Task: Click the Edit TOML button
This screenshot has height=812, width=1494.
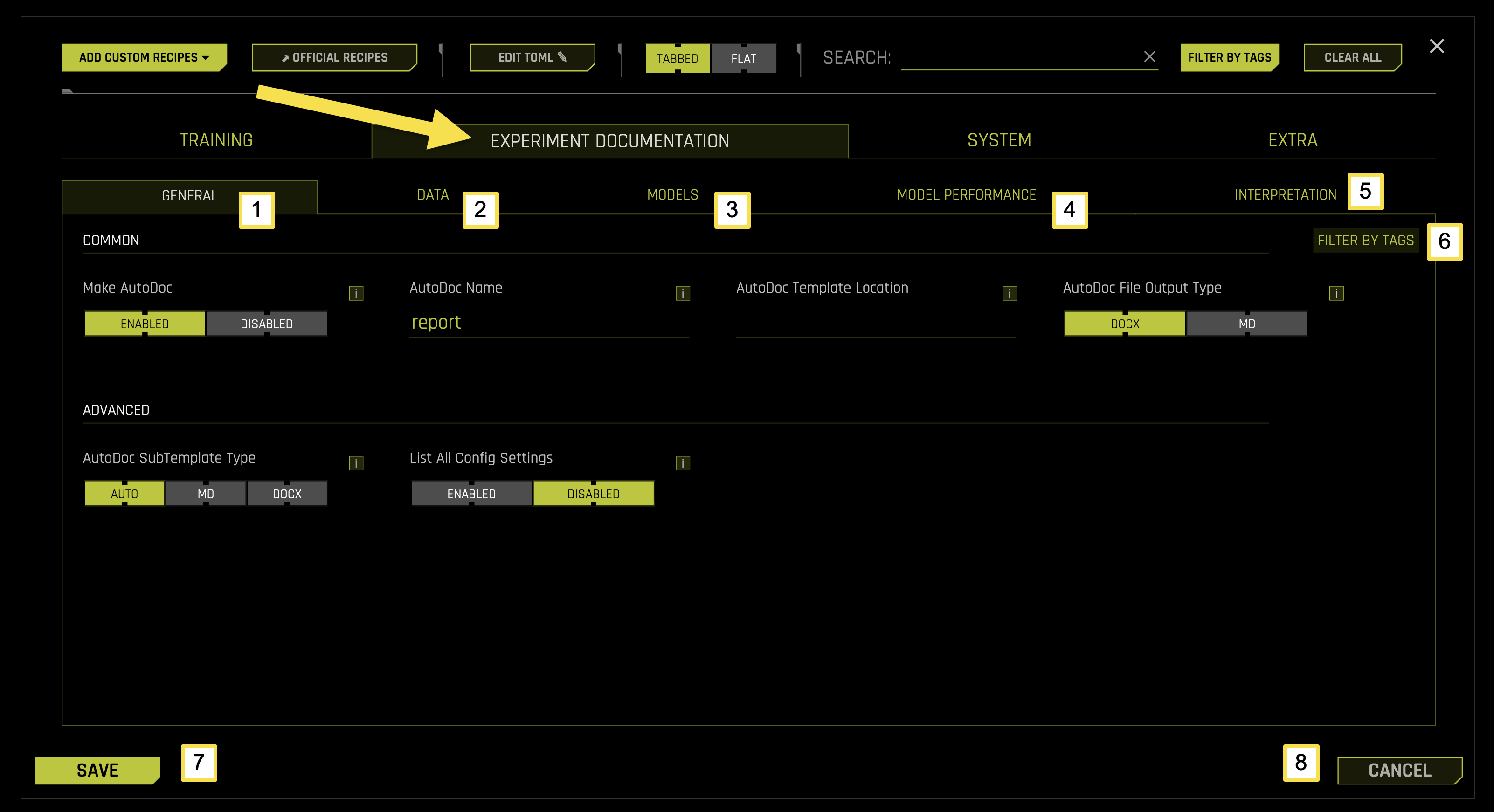Action: 532,57
